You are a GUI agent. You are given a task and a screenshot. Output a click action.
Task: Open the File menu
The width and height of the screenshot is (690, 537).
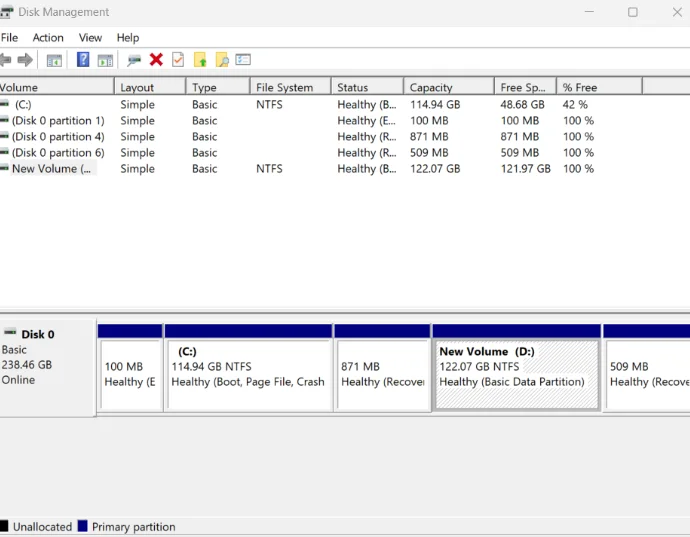tap(9, 38)
